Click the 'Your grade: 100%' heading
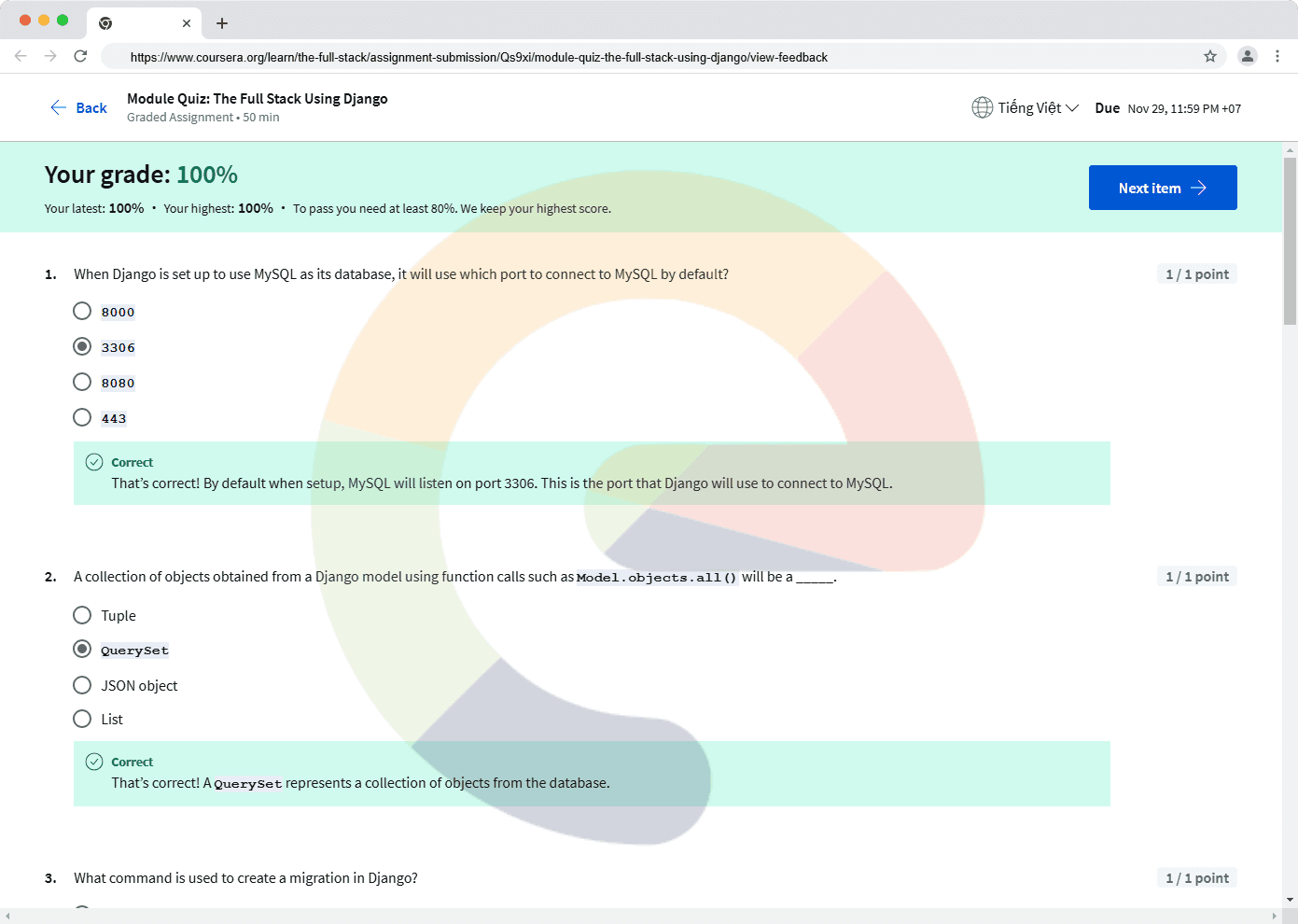Viewport: 1298px width, 924px height. click(141, 175)
